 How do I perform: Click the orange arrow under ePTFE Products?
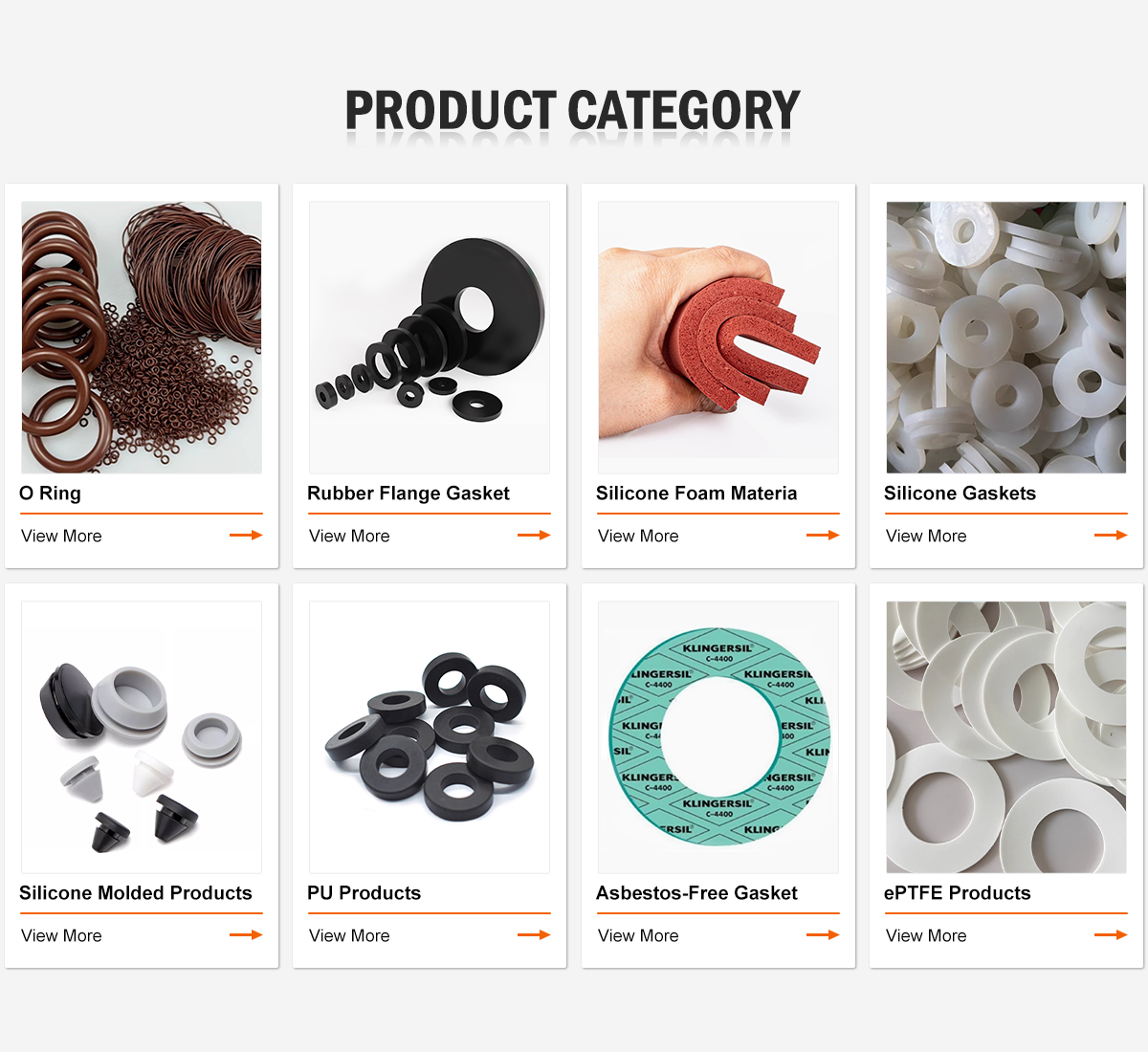pos(1111,935)
